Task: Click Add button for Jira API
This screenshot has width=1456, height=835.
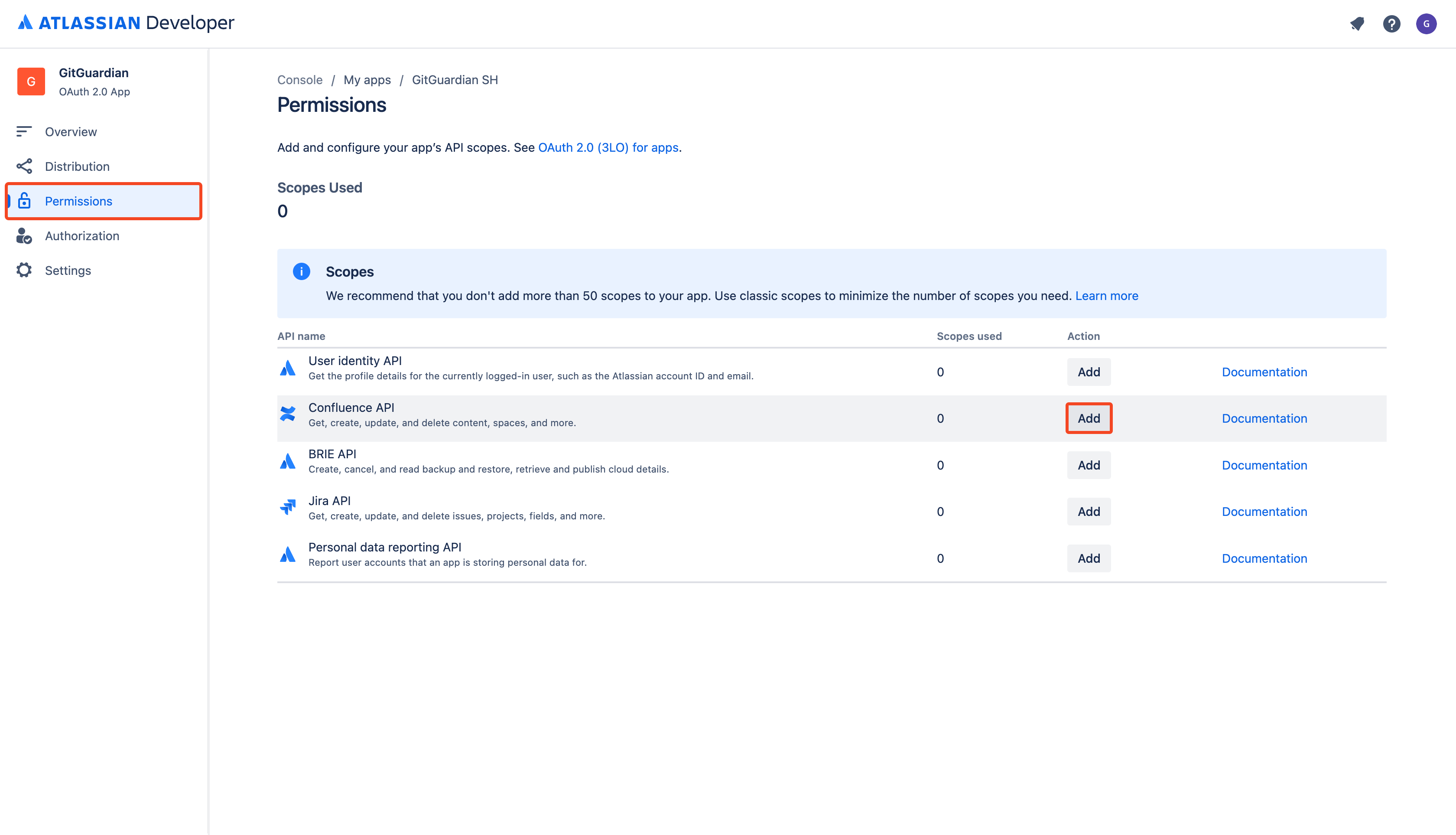Action: [x=1088, y=511]
